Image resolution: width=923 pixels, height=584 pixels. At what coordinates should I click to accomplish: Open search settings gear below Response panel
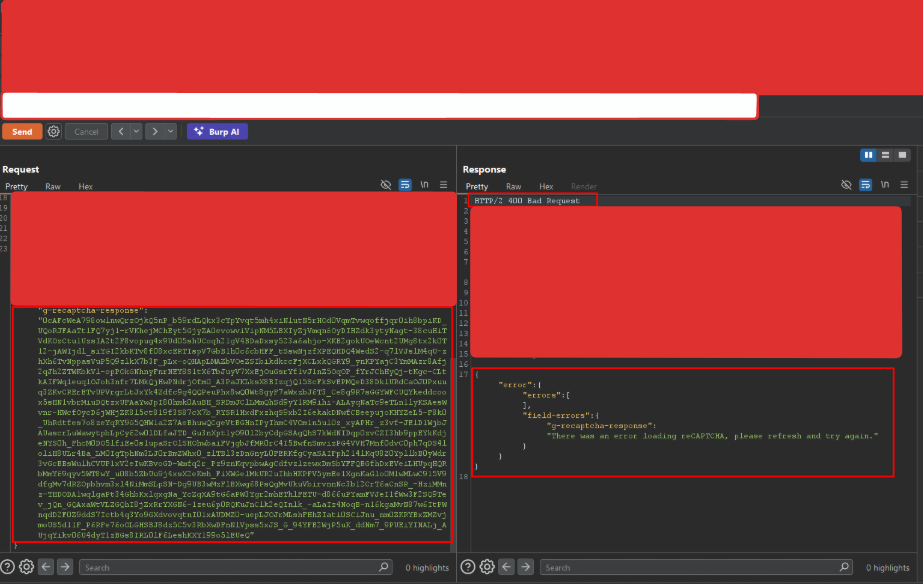[487, 567]
